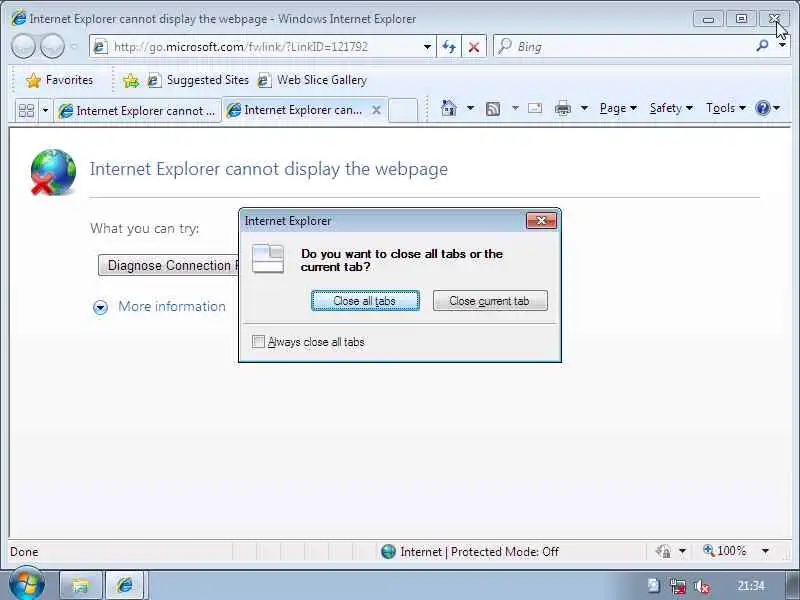The height and width of the screenshot is (600, 800).
Task: Click the network status tray icon
Action: (678, 587)
